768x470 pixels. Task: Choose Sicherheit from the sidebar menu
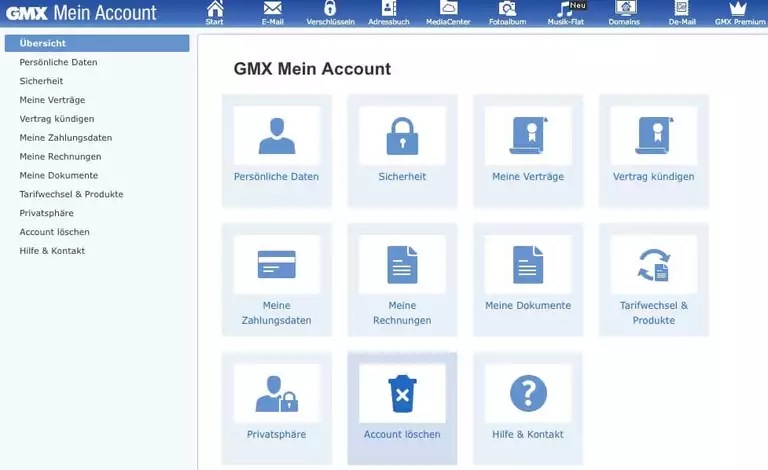41,81
